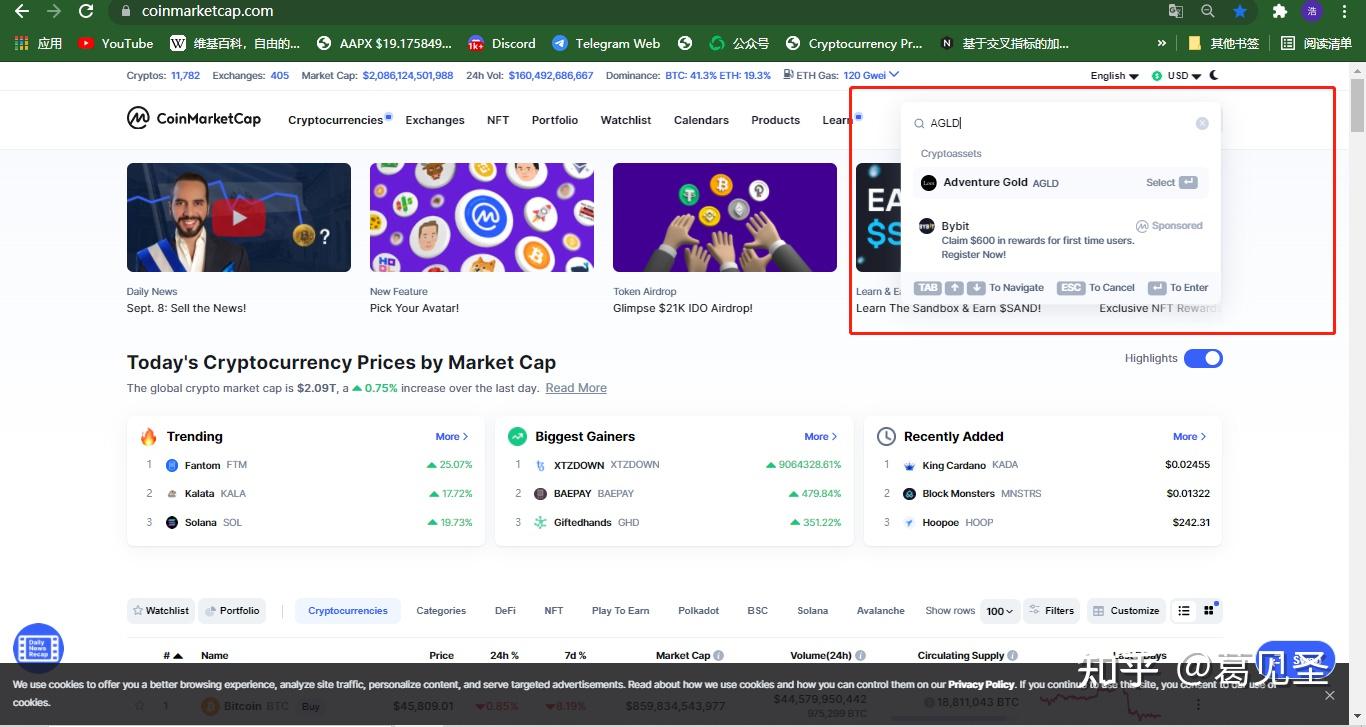Click the Market Cap info icon
The width and height of the screenshot is (1366, 727).
point(719,655)
